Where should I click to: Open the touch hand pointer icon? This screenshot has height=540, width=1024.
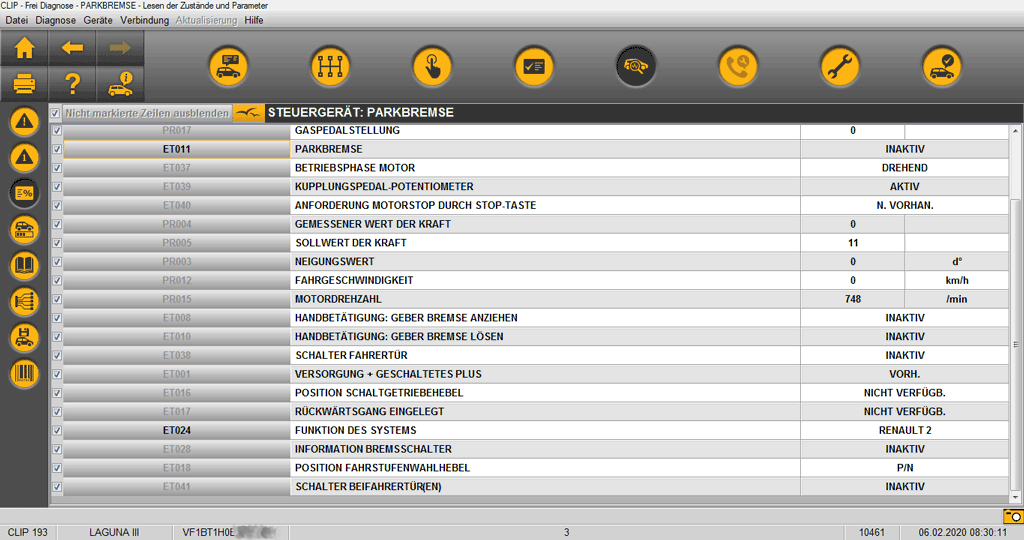coord(432,67)
